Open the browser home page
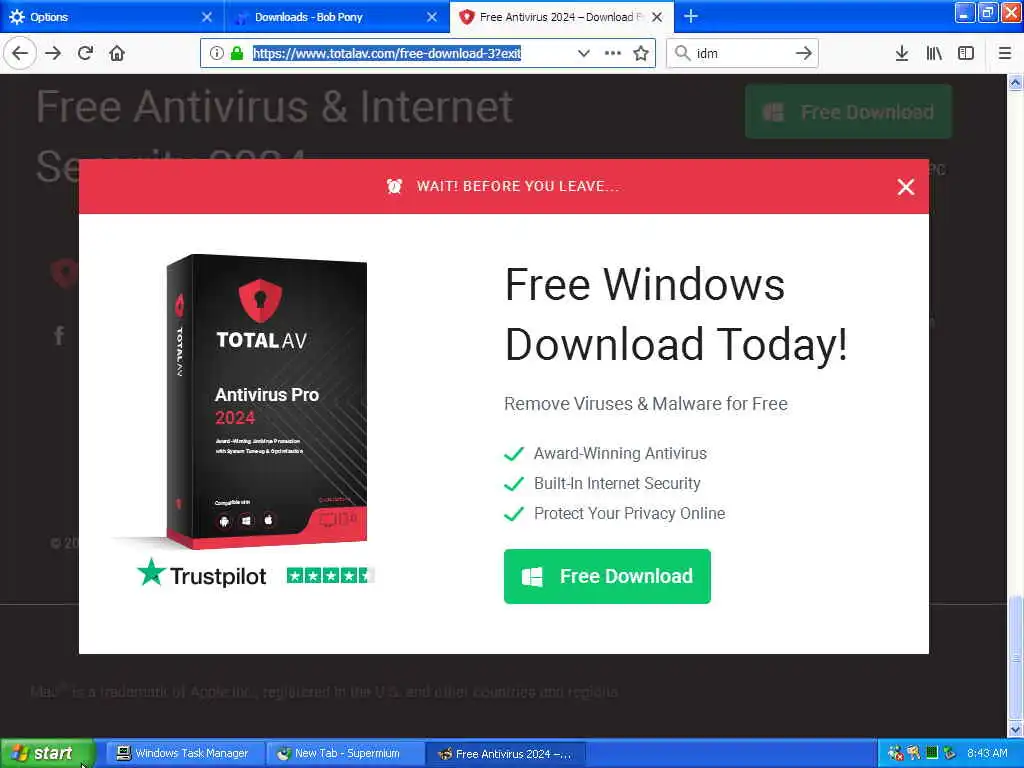The height and width of the screenshot is (768, 1024). (x=117, y=54)
